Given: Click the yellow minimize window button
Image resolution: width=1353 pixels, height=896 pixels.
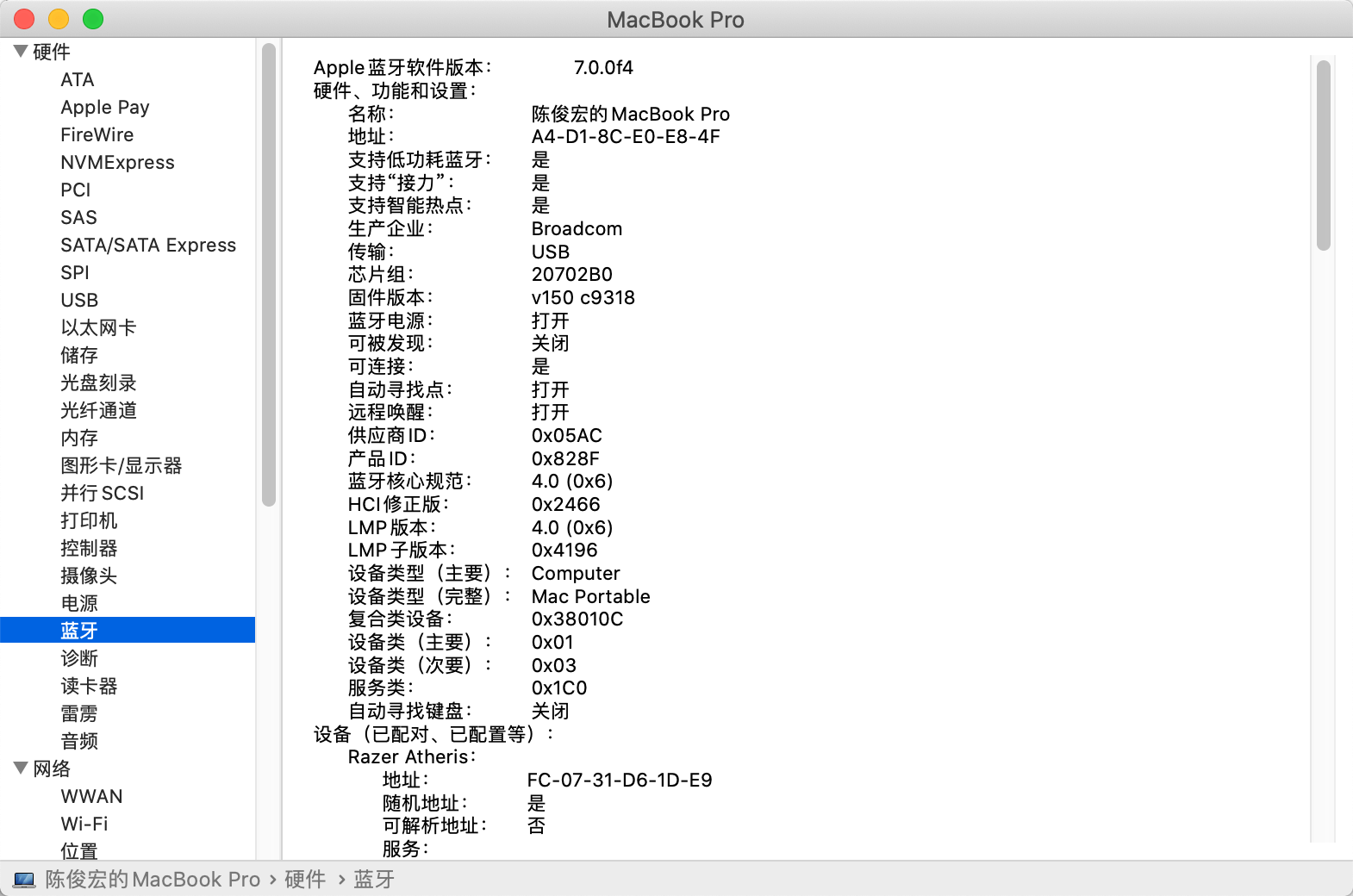Looking at the screenshot, I should [x=59, y=19].
